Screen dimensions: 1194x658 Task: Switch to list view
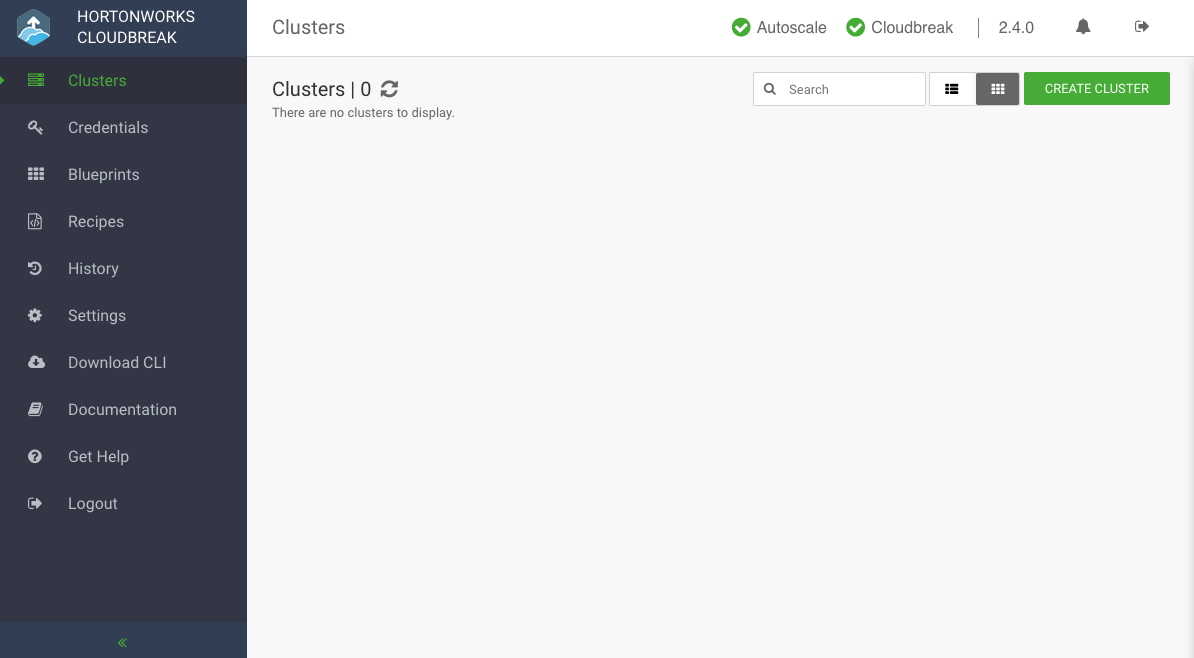point(952,89)
